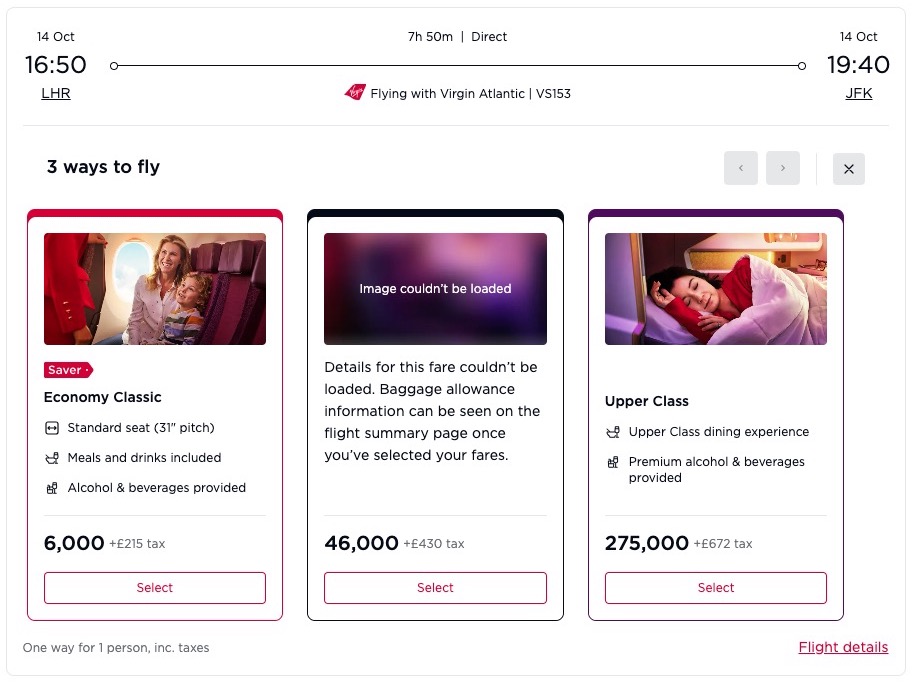Click the alcohol and beverages icon in Economy Classic

click(x=53, y=488)
